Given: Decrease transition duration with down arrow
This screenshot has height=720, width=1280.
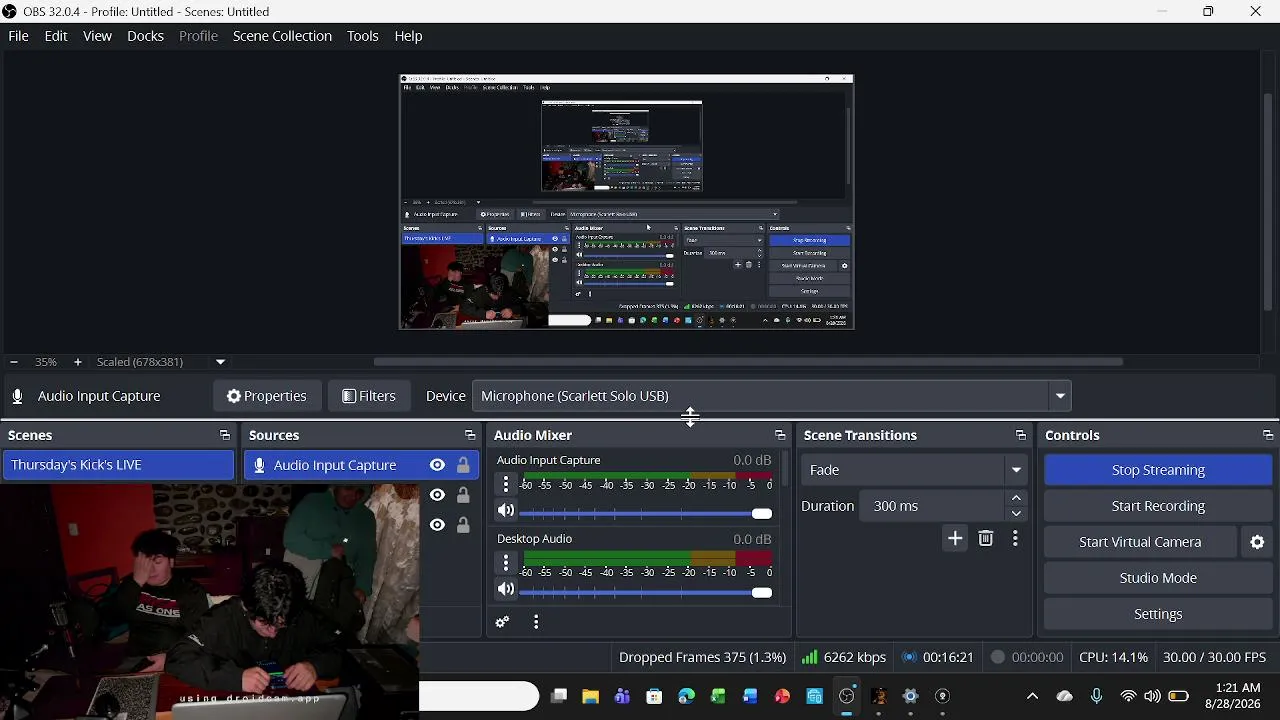Looking at the screenshot, I should [x=1017, y=514].
